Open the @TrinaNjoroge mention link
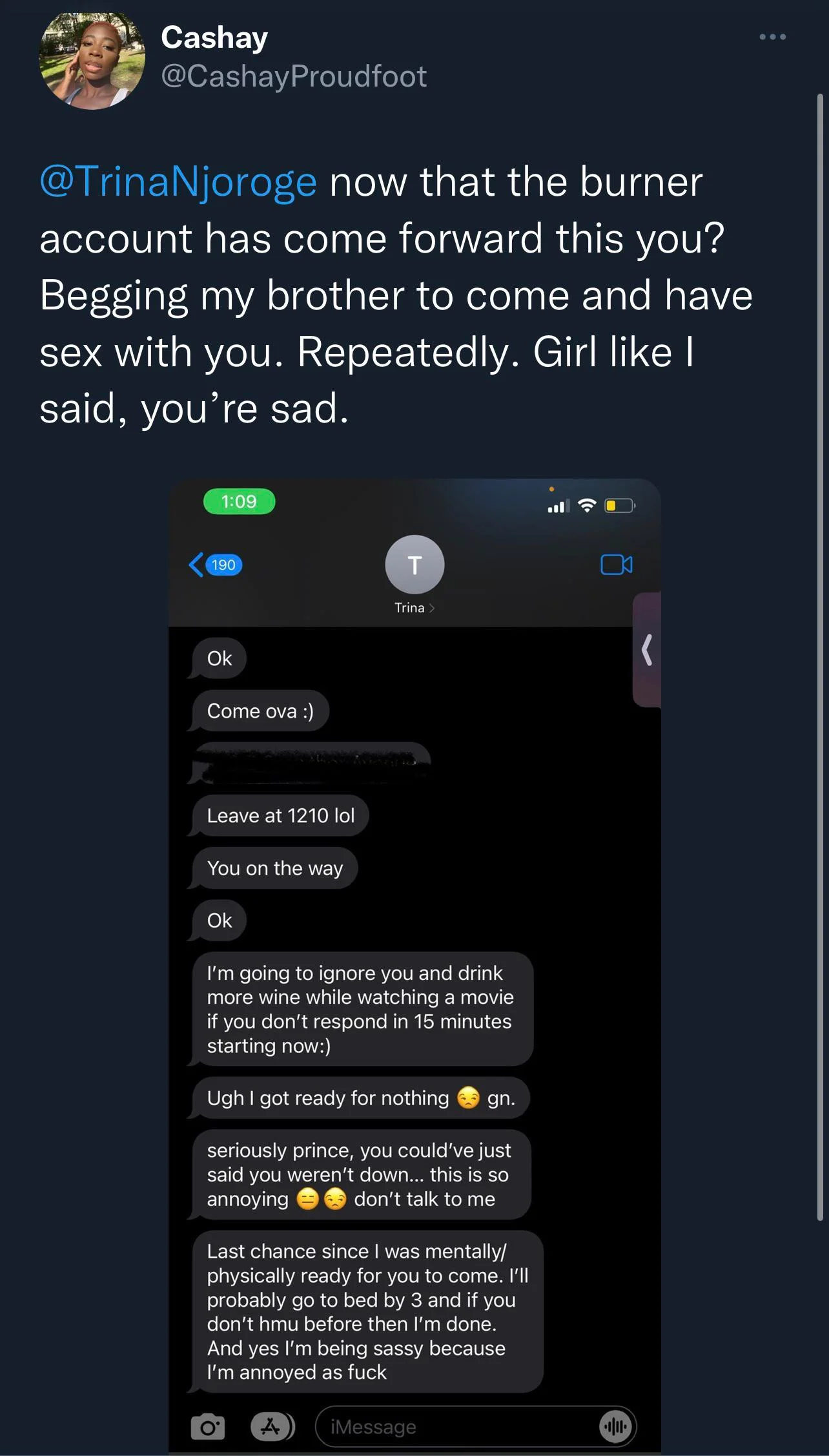 point(178,182)
